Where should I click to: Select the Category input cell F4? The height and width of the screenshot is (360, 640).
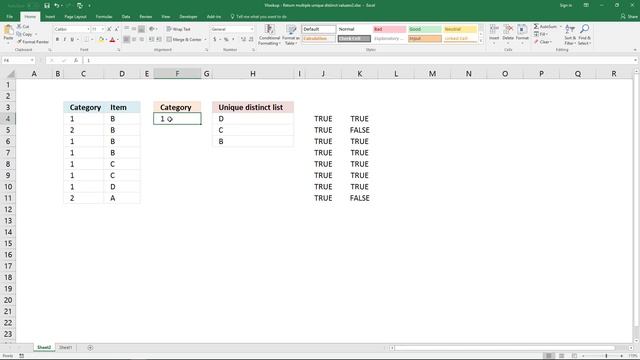[x=177, y=119]
